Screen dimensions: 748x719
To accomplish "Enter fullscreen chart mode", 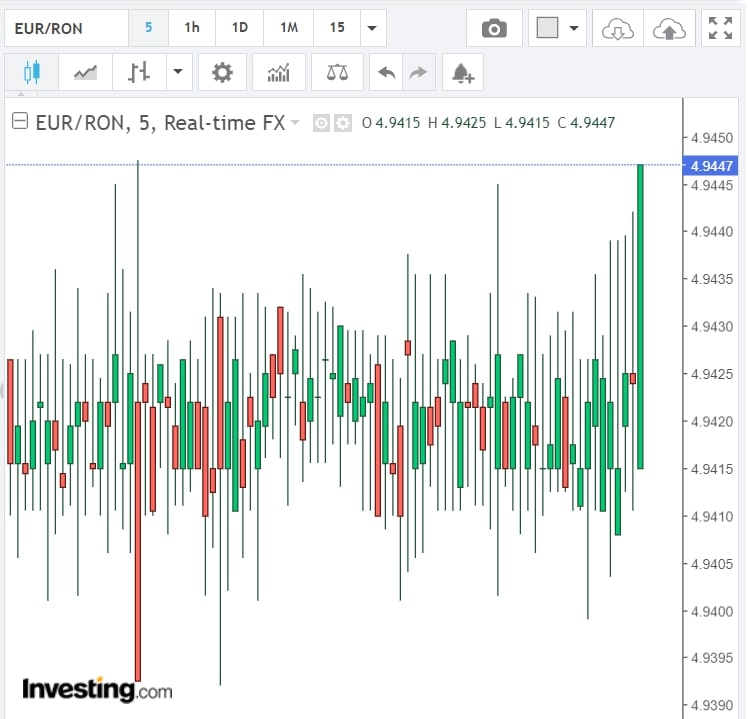I will click(719, 28).
